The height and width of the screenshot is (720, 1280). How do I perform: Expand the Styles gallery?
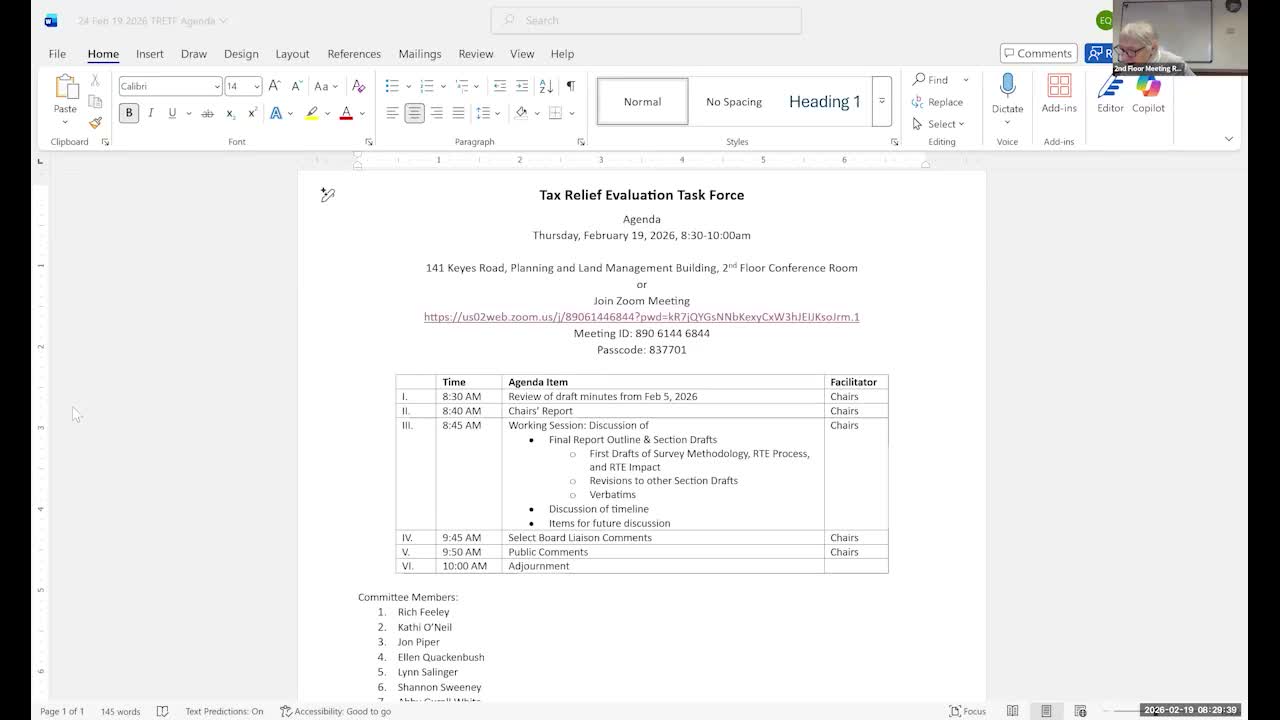[x=881, y=101]
